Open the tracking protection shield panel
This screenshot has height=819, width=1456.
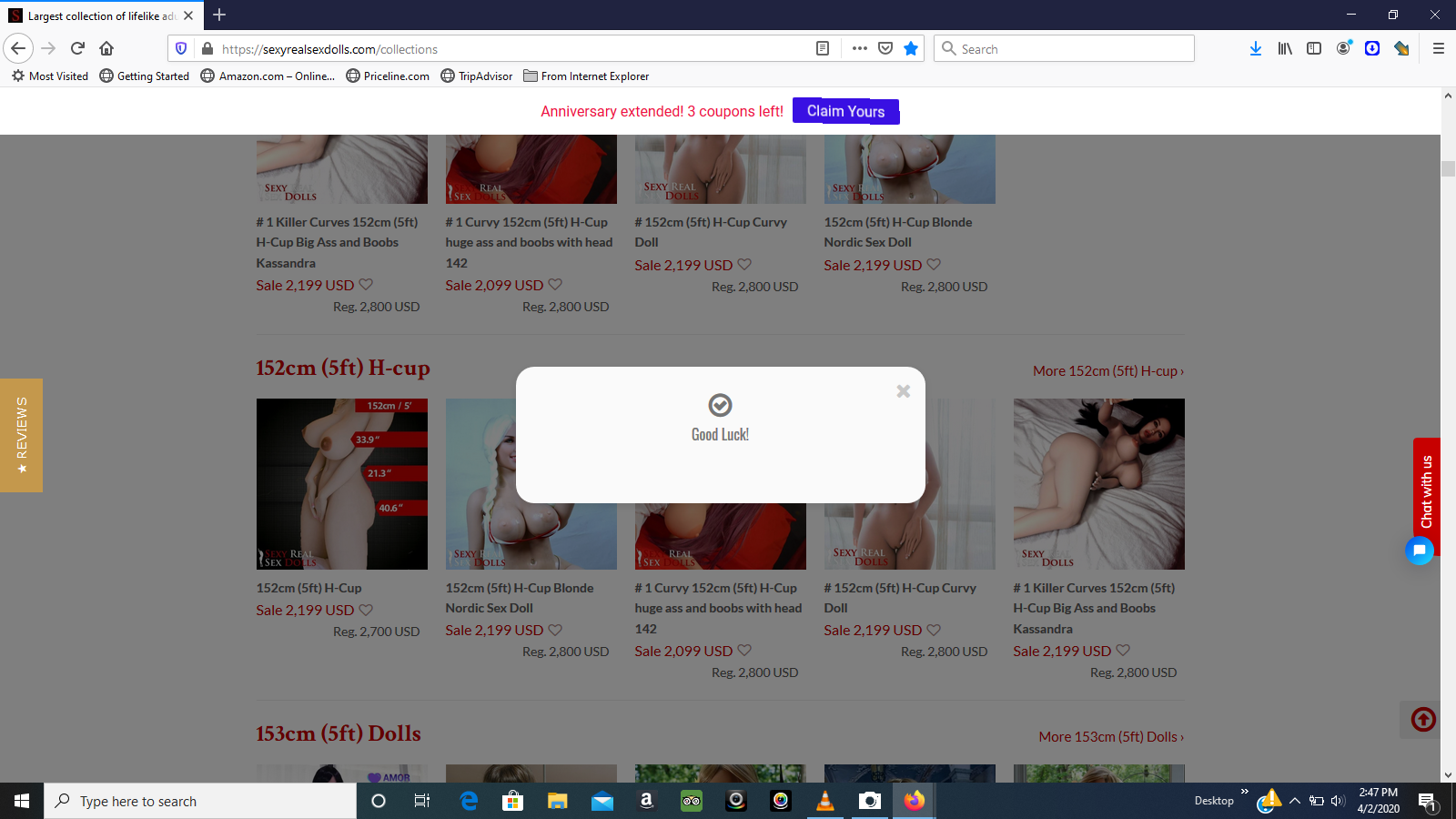click(181, 48)
